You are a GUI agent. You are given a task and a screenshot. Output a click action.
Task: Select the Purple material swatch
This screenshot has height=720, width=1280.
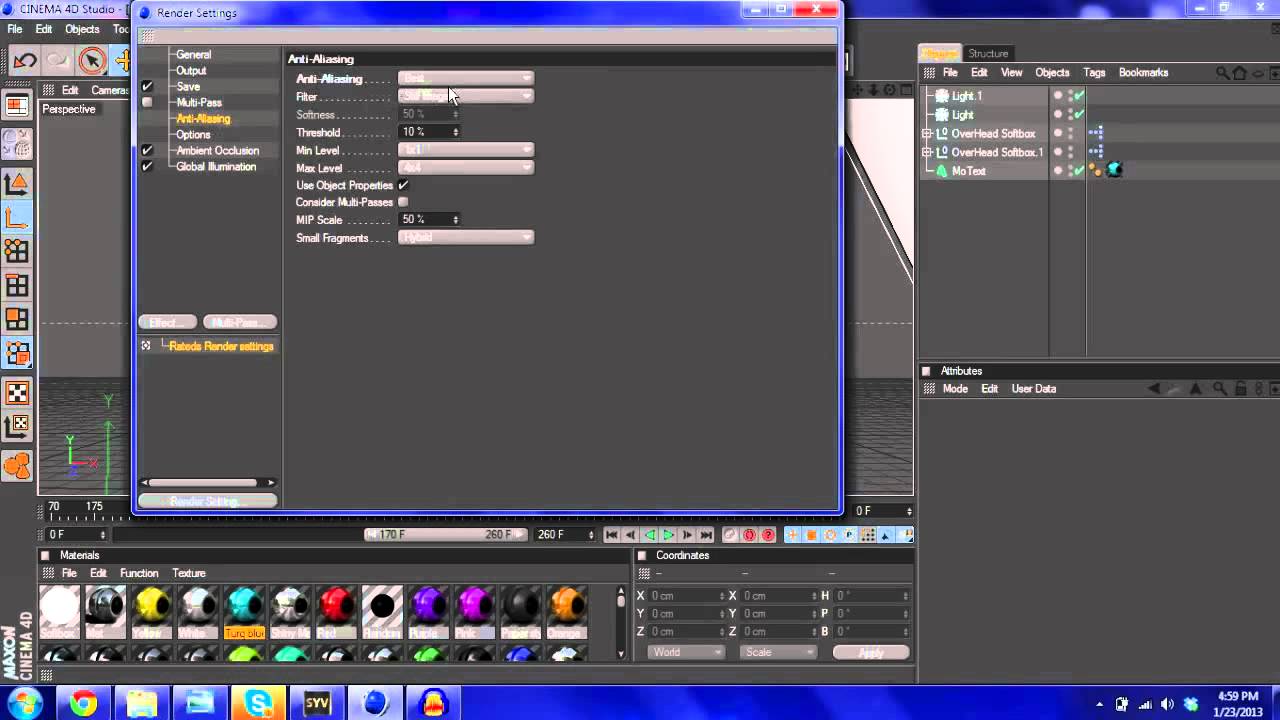coord(427,611)
